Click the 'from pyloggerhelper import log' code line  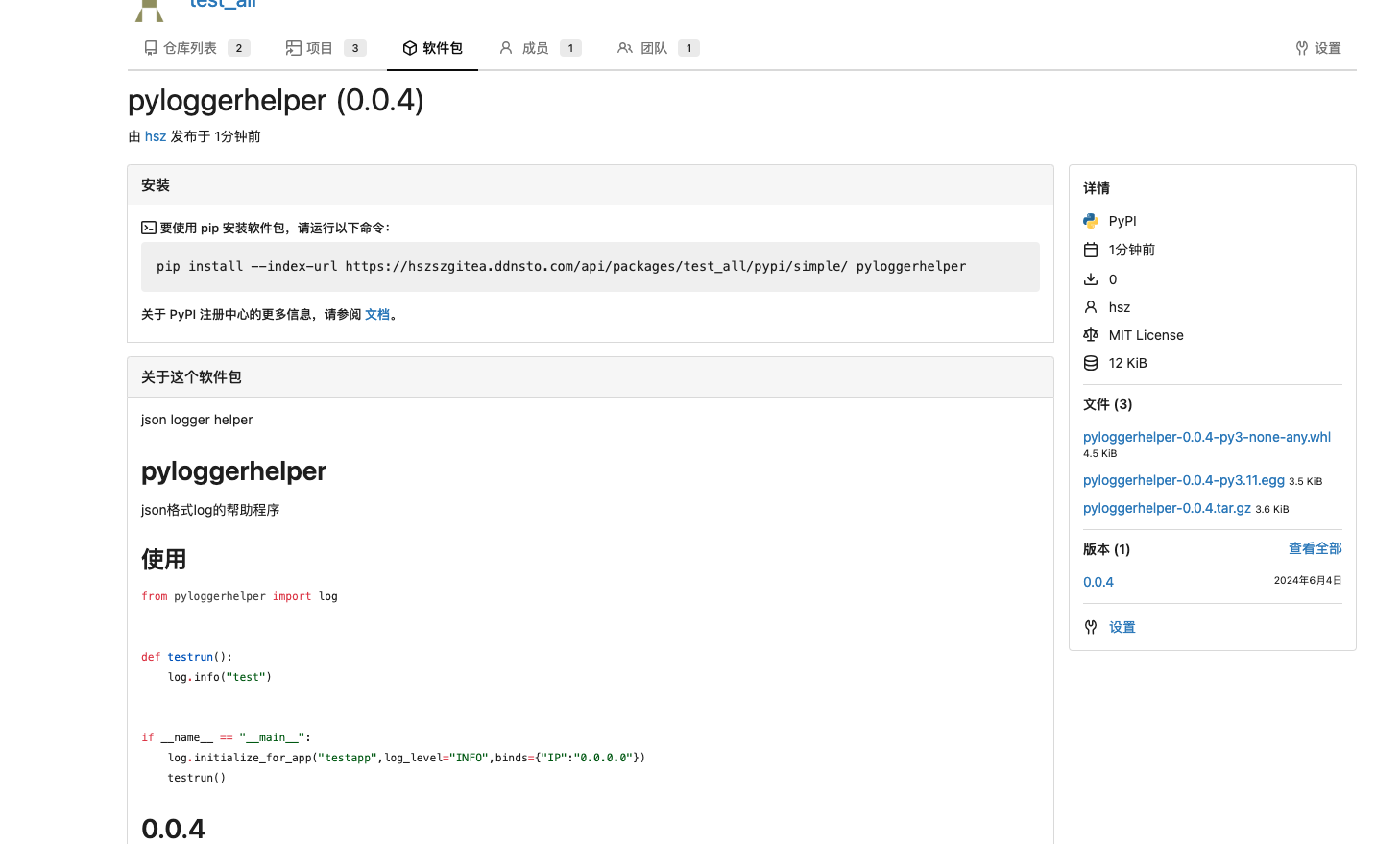click(239, 596)
